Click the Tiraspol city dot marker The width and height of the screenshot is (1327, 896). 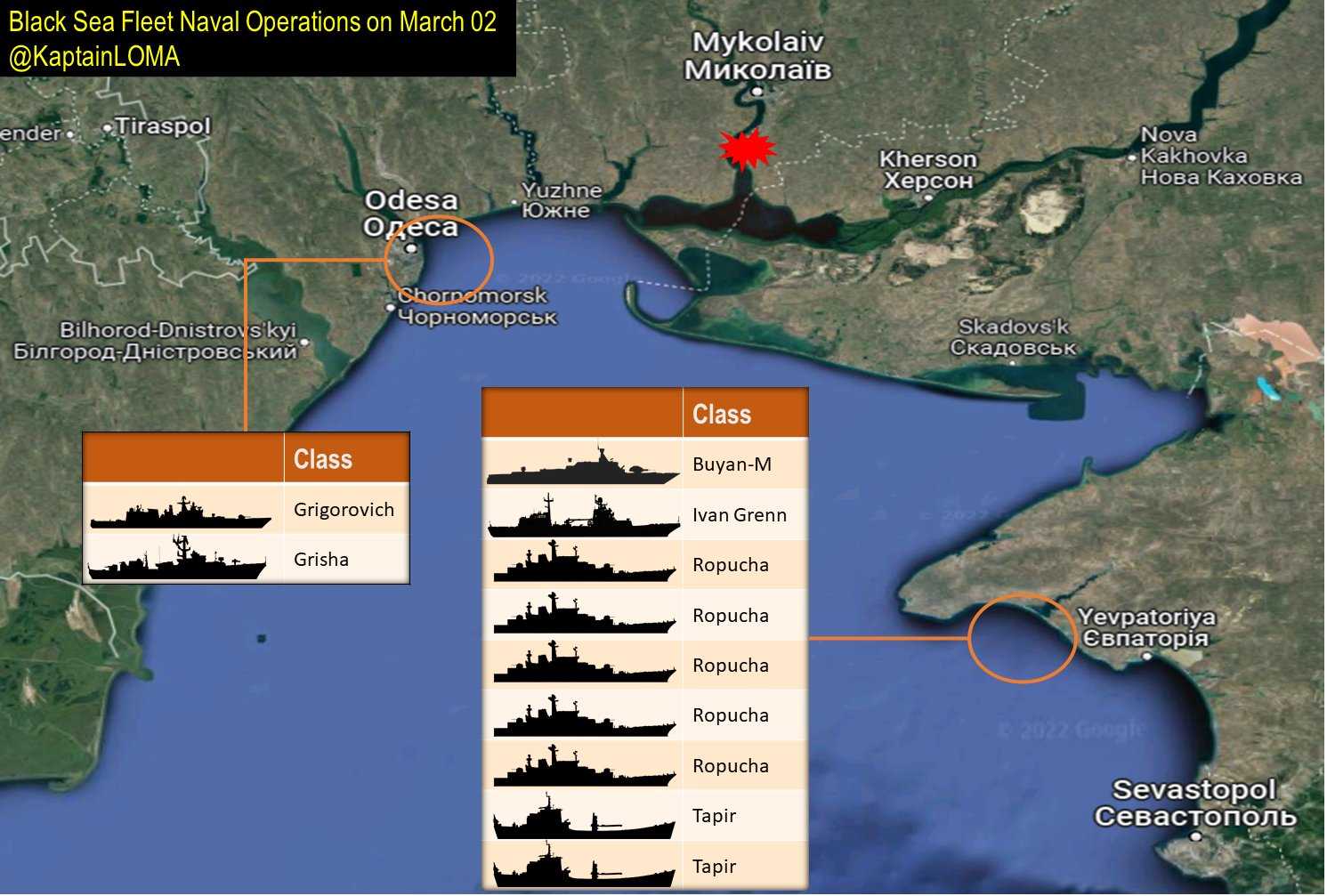click(109, 128)
